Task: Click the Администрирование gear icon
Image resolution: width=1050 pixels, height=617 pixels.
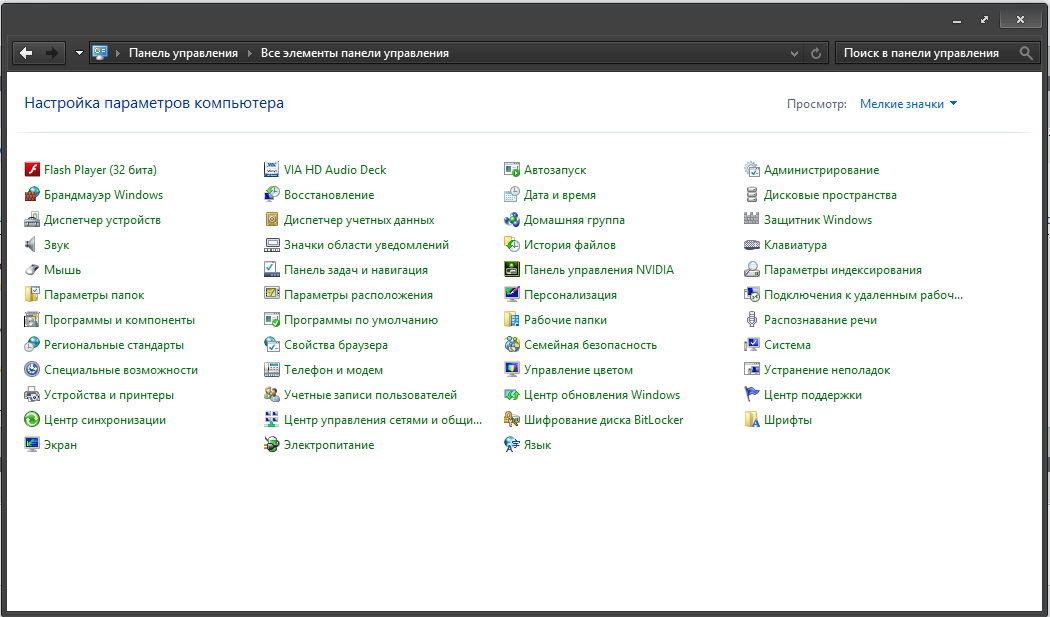Action: (752, 169)
